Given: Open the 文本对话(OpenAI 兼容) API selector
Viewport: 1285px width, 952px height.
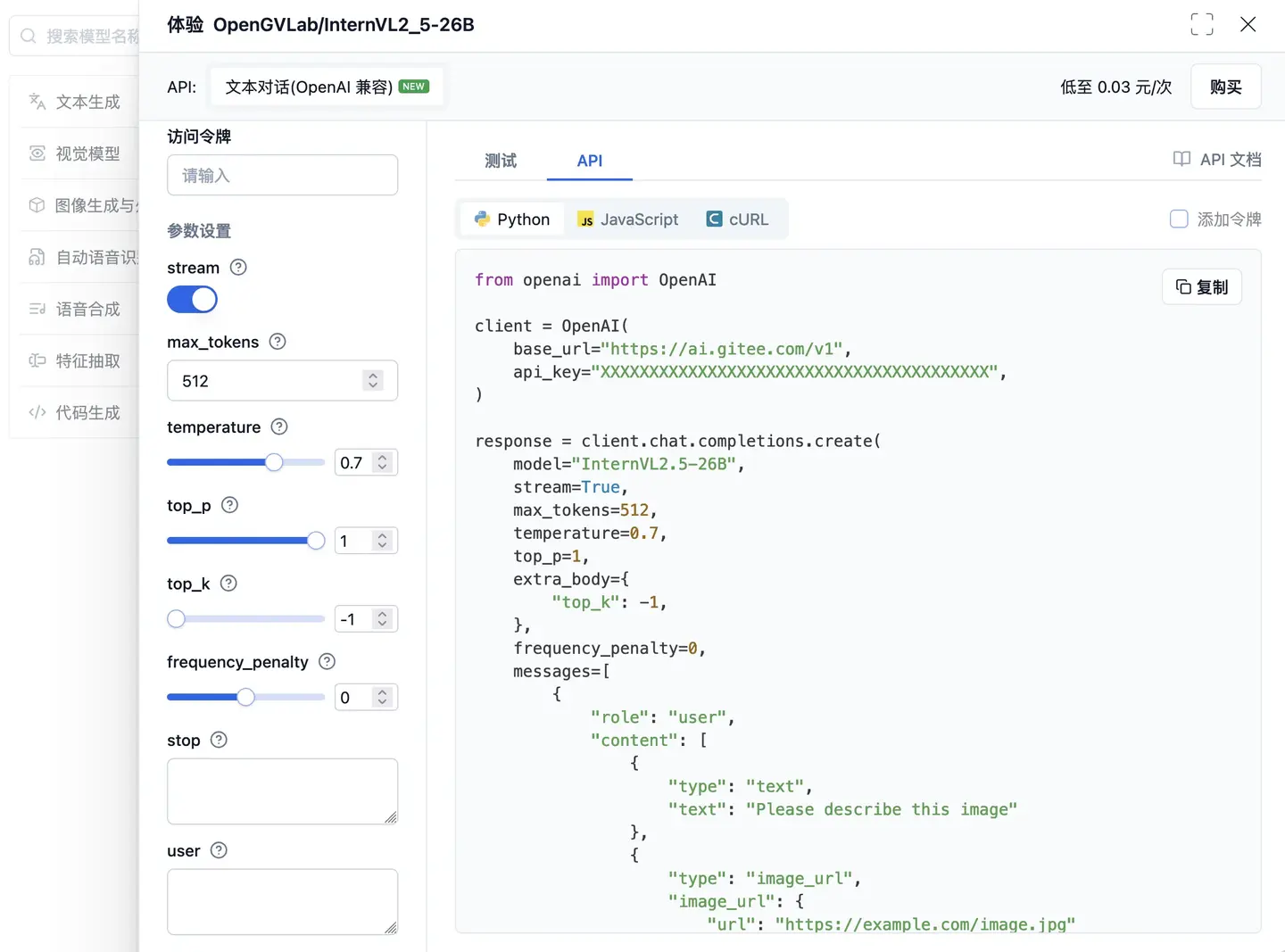Looking at the screenshot, I should point(327,87).
